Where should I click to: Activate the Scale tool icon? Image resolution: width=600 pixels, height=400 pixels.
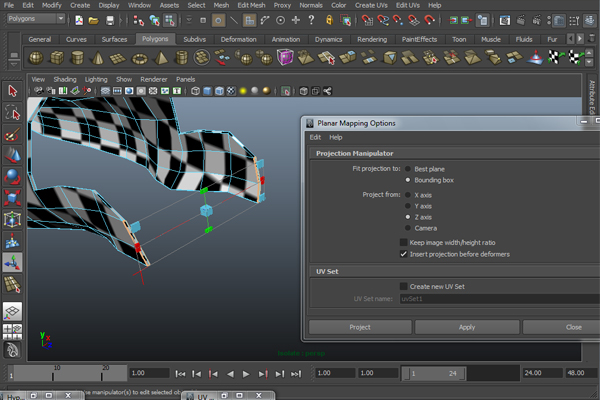[13, 198]
